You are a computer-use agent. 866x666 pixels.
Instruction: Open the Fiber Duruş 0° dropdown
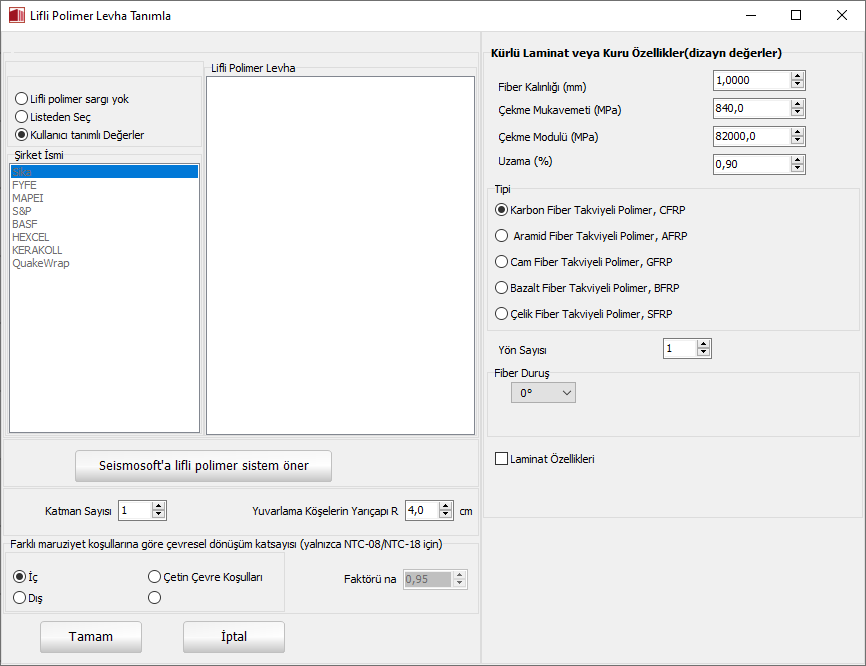click(544, 394)
